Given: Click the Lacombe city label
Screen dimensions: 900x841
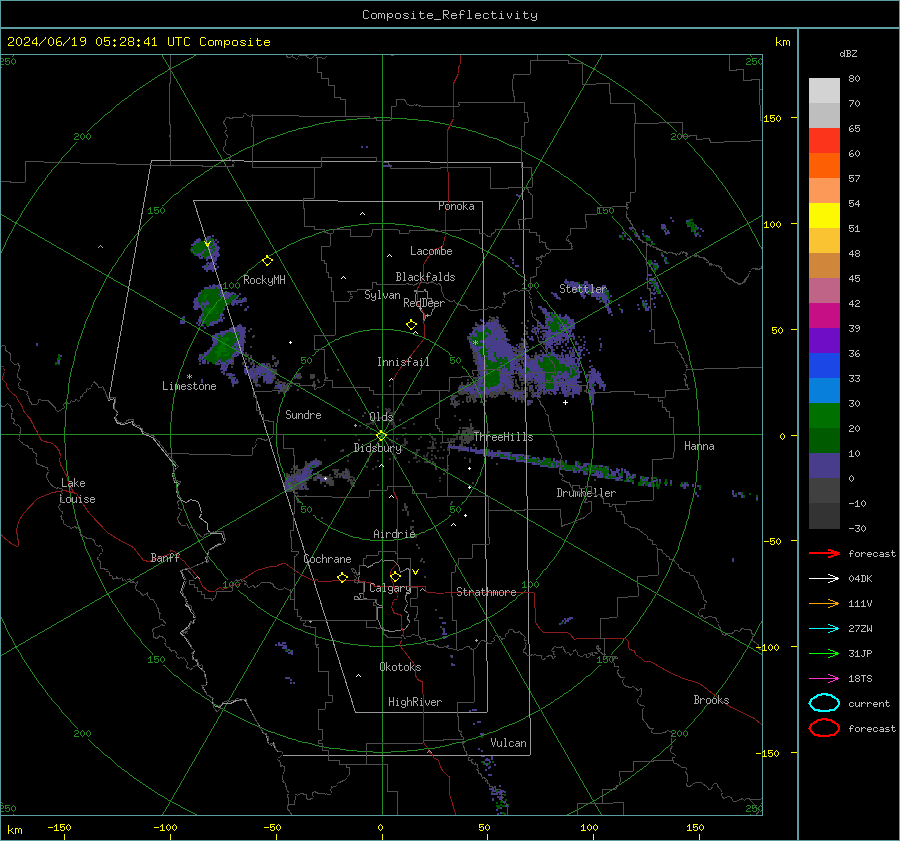Looking at the screenshot, I should pos(431,251).
